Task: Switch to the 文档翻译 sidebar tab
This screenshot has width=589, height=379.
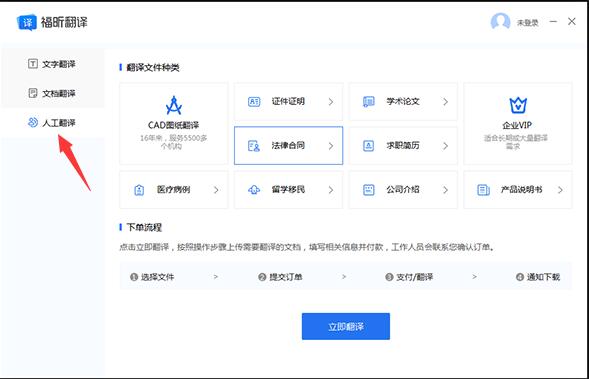Action: coord(52,93)
